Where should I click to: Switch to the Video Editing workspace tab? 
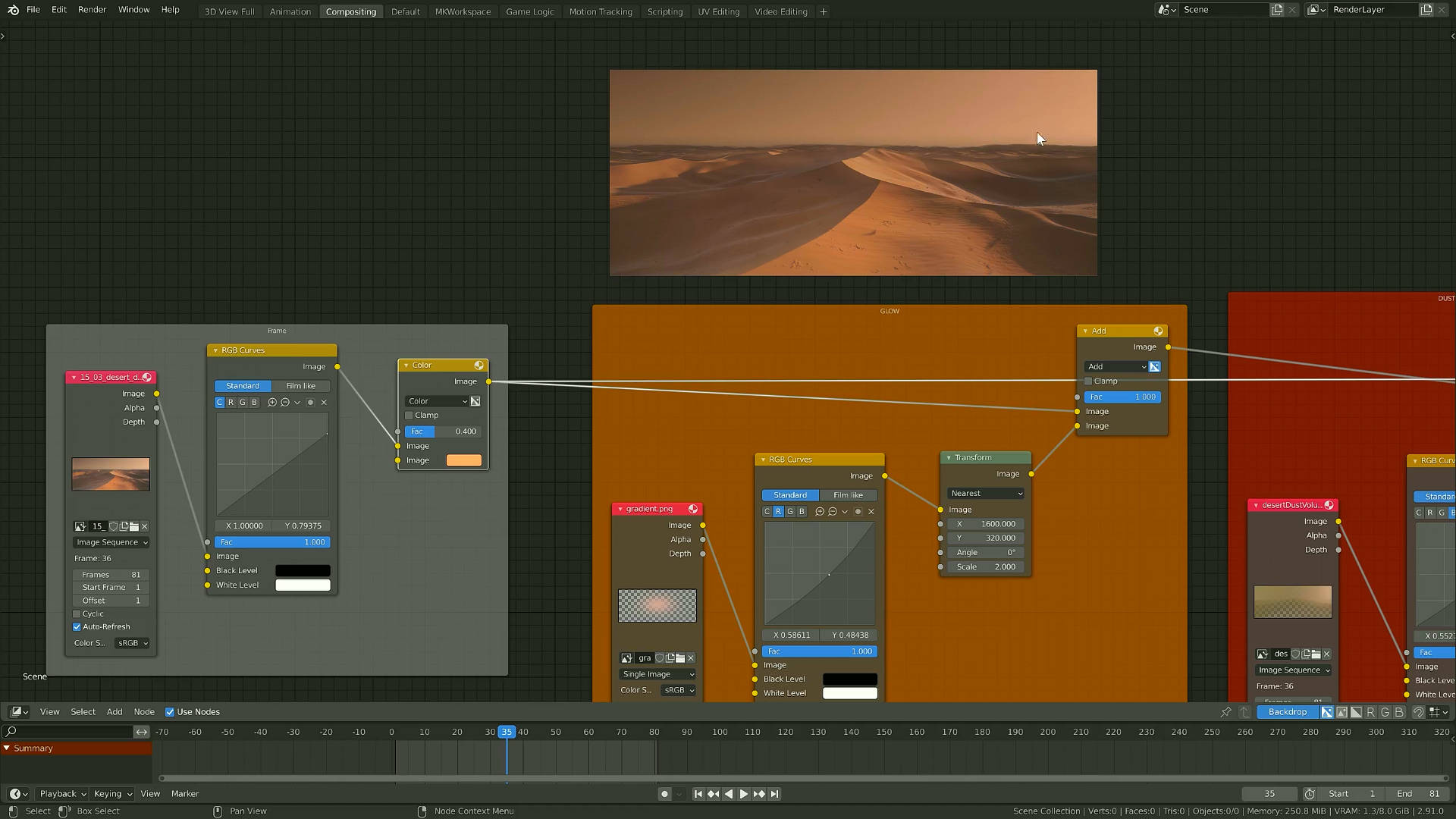pyautogui.click(x=780, y=11)
